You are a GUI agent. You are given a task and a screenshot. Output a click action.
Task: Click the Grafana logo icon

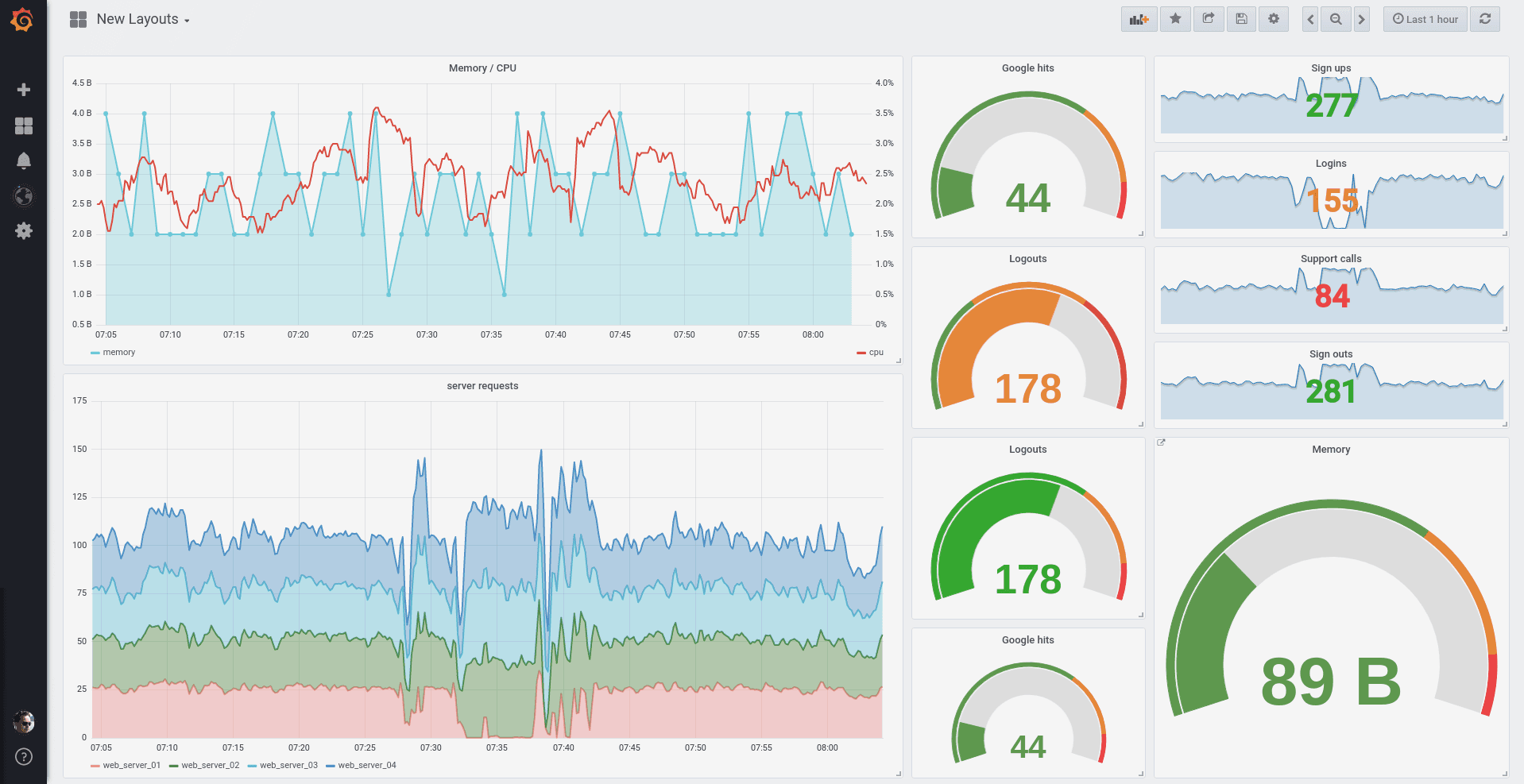(22, 20)
